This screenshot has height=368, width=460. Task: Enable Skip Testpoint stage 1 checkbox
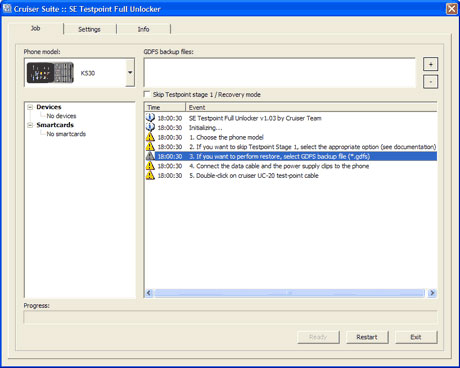pyautogui.click(x=147, y=94)
